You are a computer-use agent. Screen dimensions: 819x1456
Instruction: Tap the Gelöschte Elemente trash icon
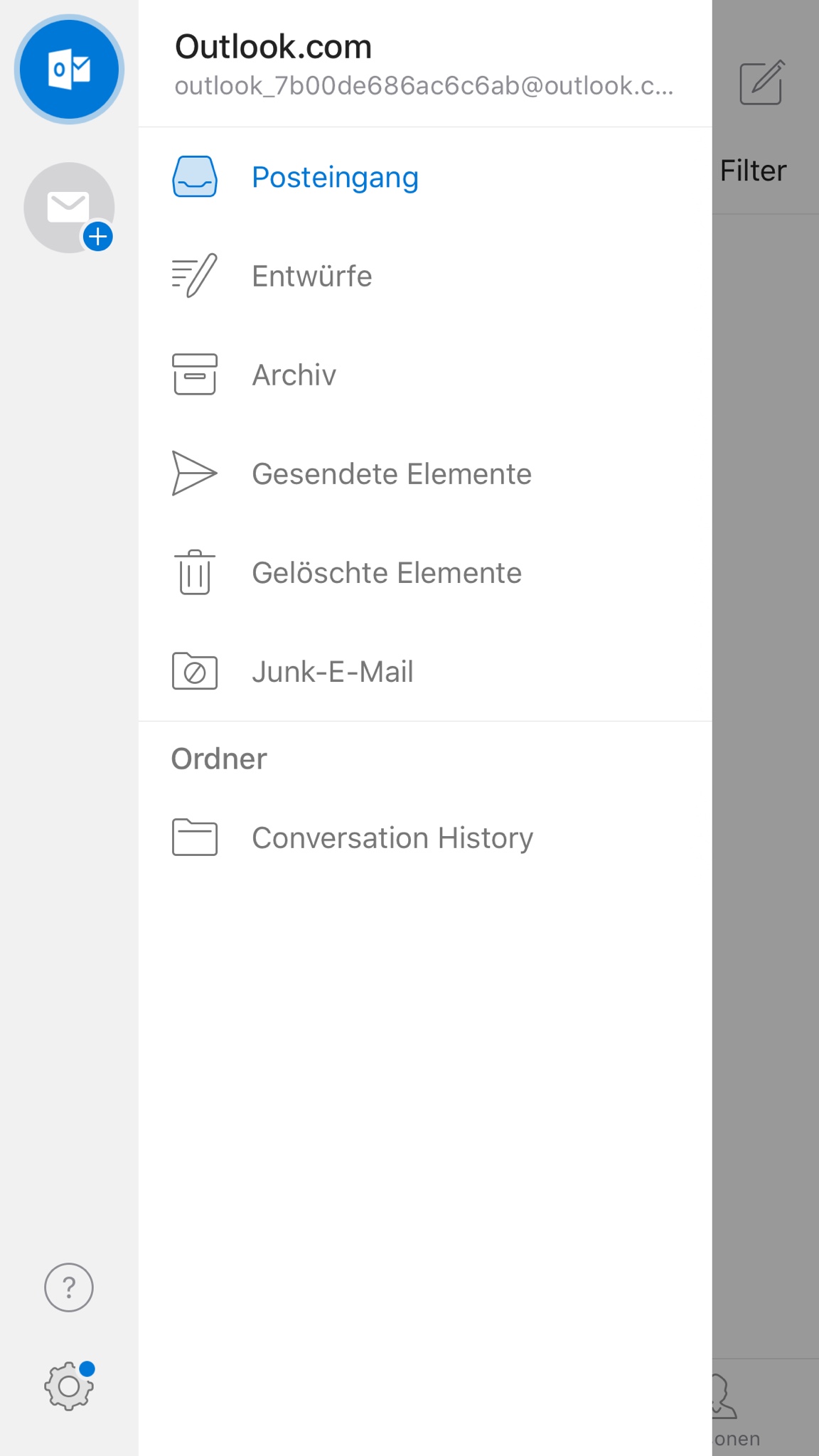[x=194, y=572]
